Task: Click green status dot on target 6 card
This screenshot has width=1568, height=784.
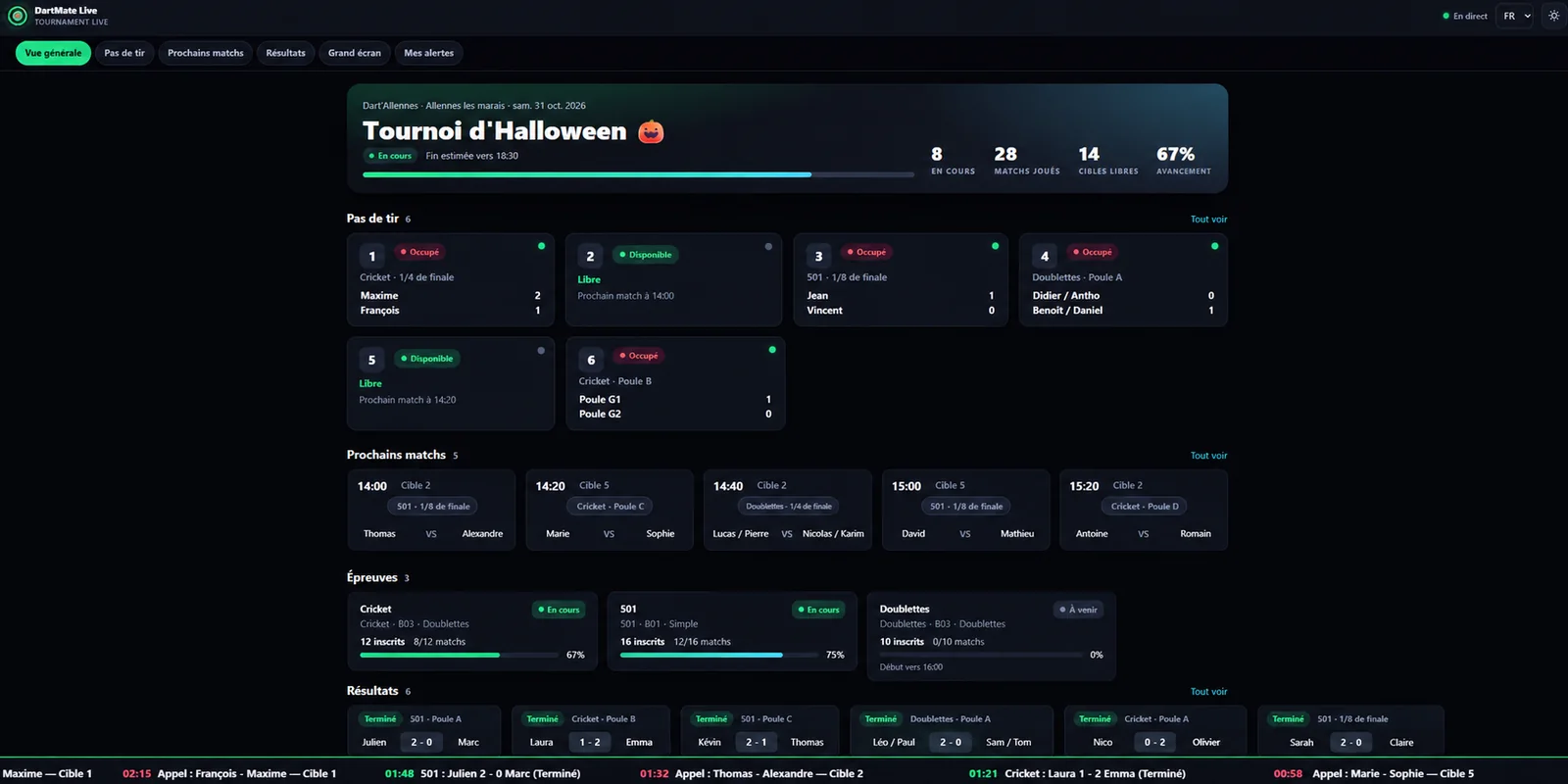Action: pos(772,350)
